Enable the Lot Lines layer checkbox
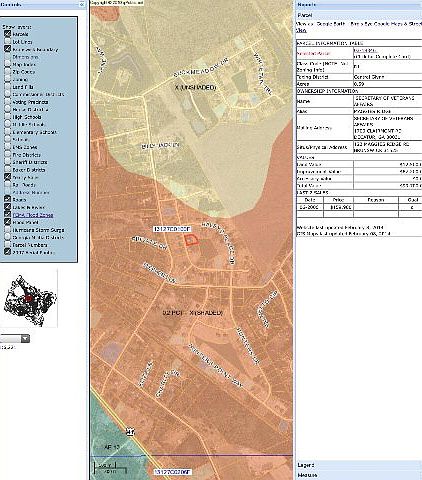Viewport: 422px width, 480px height. pyautogui.click(x=8, y=42)
